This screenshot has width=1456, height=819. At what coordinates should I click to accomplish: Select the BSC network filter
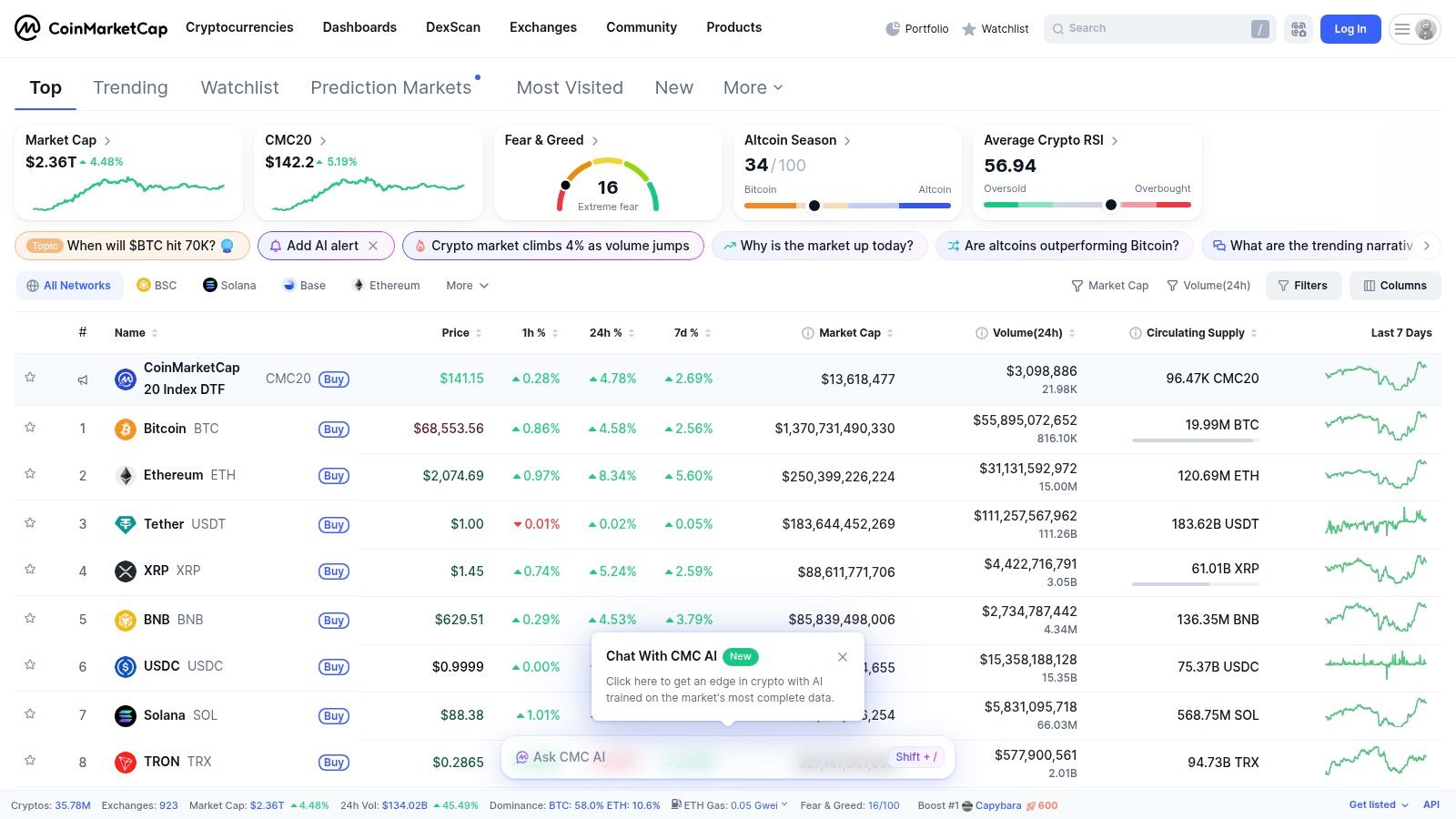coord(156,285)
